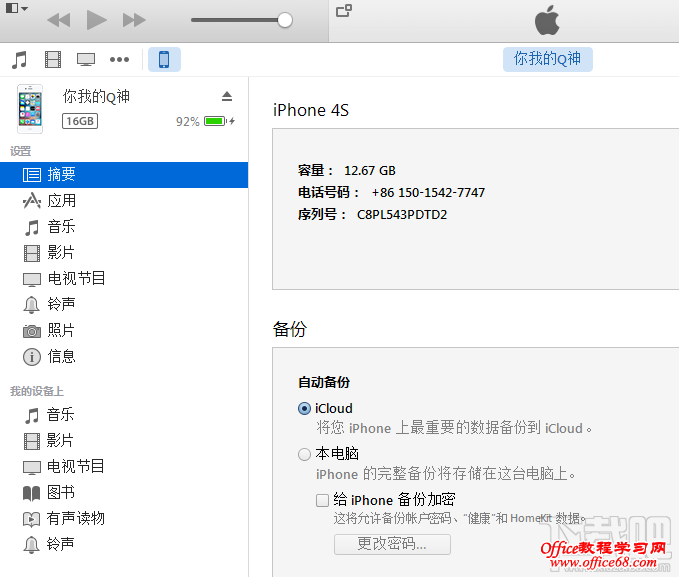Click the 16GB capacity badge
This screenshot has height=577, width=679.
pos(80,121)
